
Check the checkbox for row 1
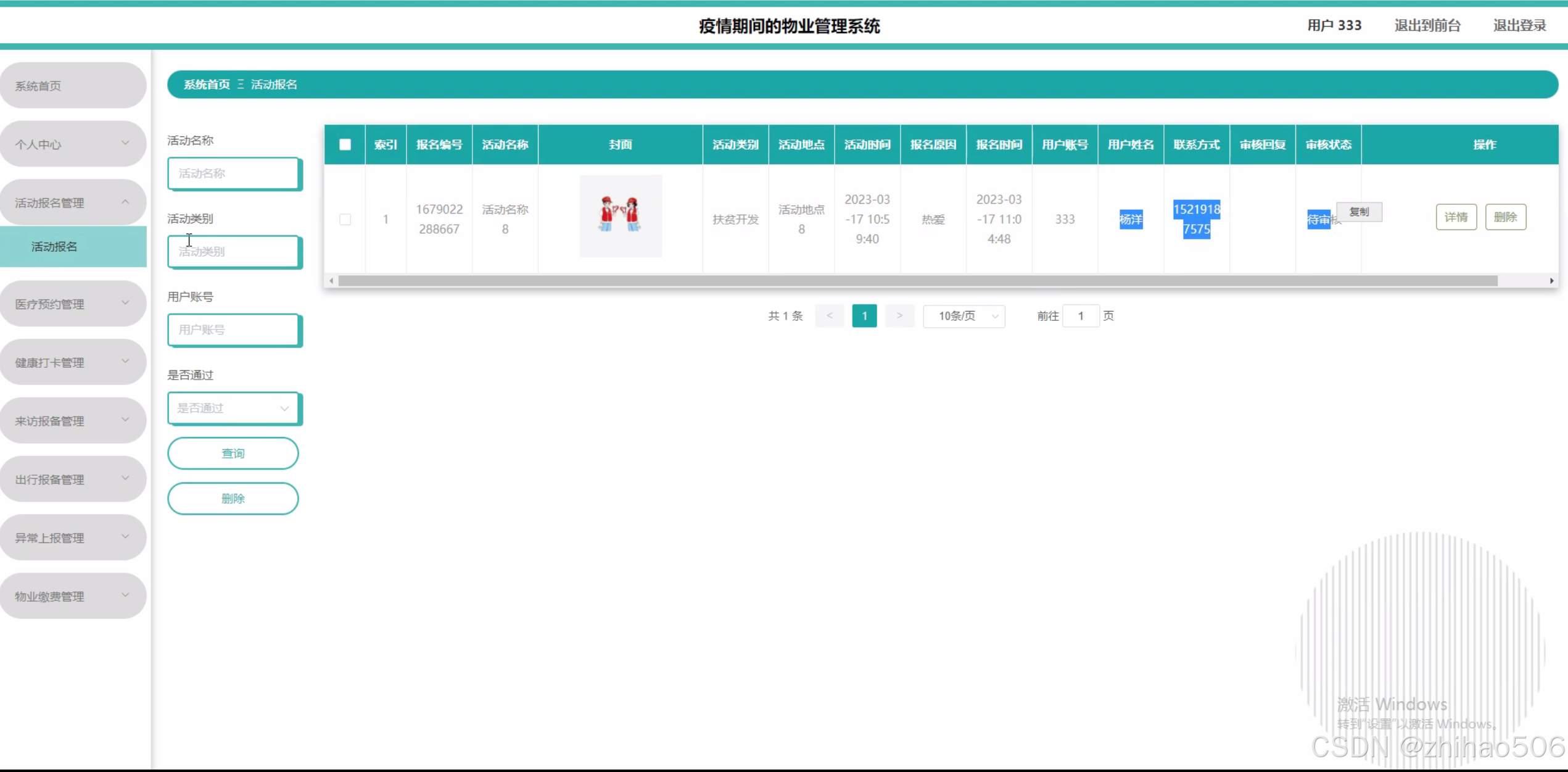point(345,219)
